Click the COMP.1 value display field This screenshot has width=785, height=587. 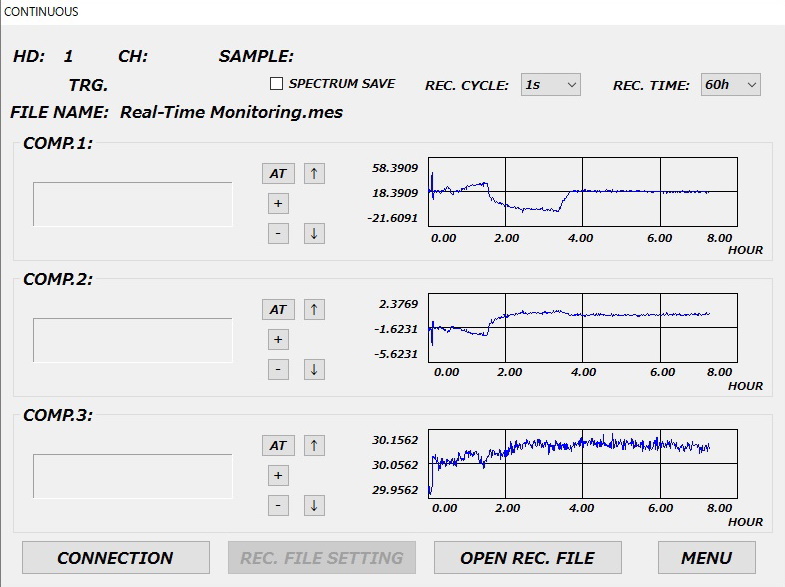click(x=133, y=204)
